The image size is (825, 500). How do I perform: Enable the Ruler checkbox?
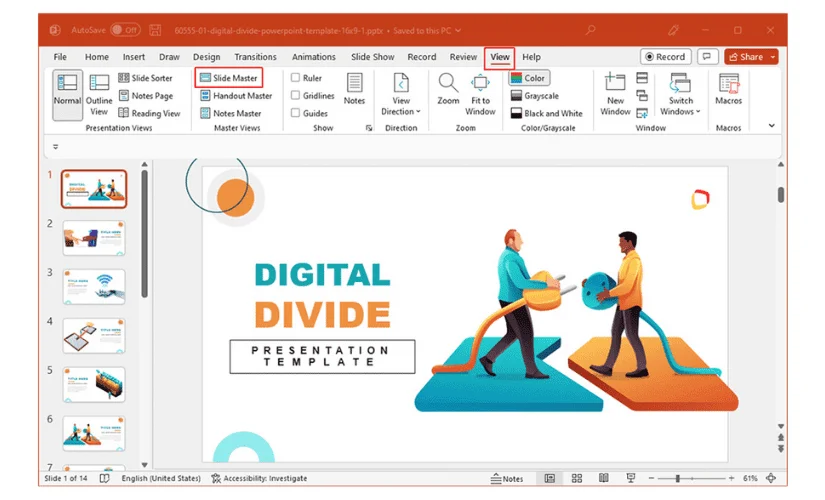click(x=296, y=78)
